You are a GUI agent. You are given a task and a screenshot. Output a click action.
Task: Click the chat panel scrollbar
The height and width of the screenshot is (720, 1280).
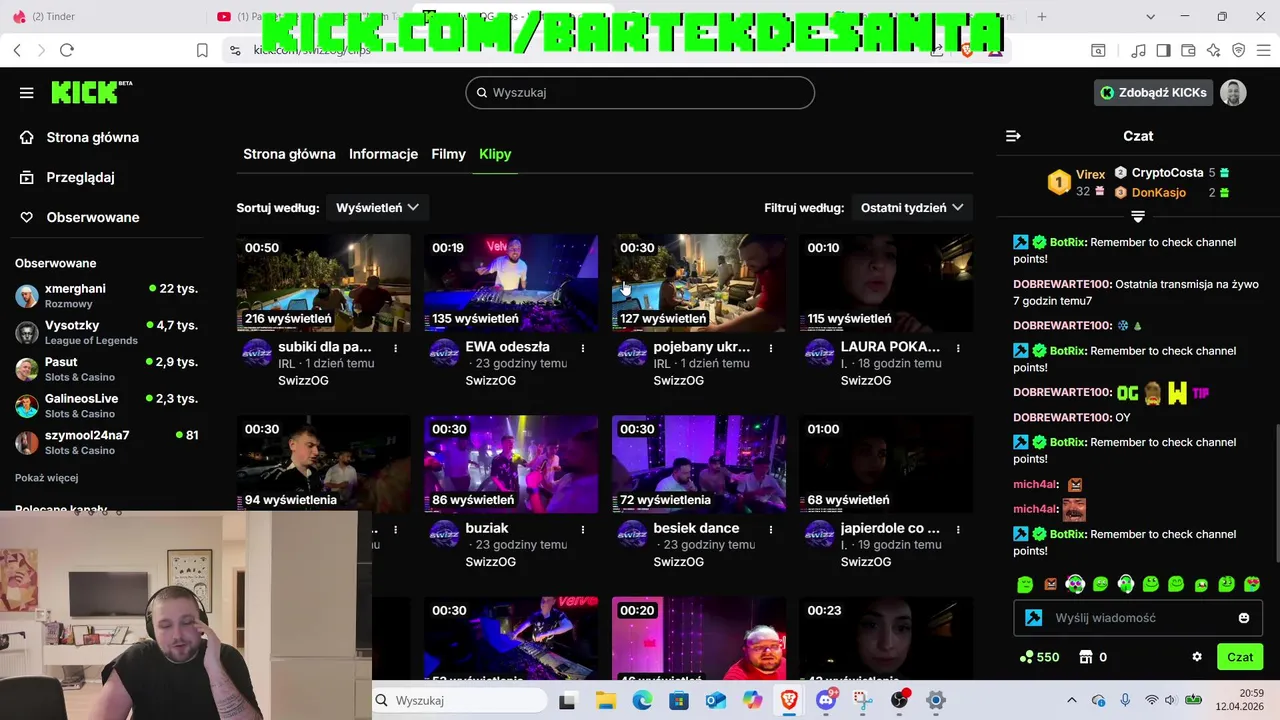(1276, 492)
